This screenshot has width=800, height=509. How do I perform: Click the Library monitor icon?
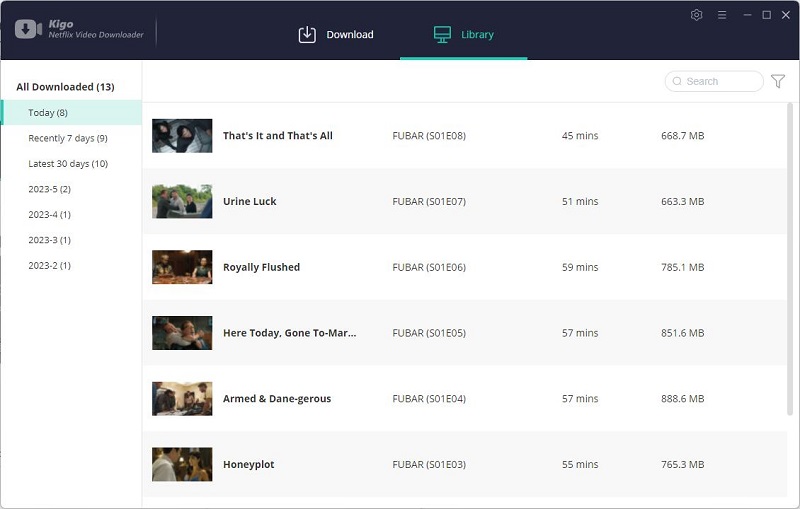[442, 35]
